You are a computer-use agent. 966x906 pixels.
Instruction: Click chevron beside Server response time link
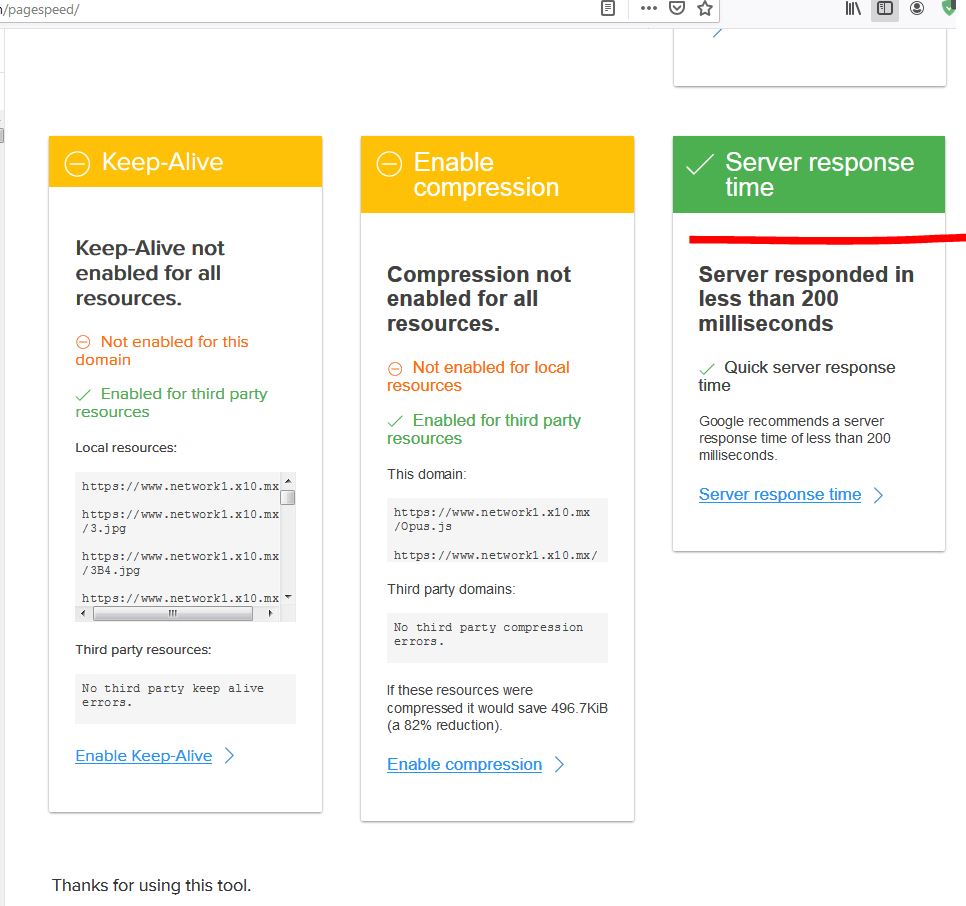tap(878, 495)
